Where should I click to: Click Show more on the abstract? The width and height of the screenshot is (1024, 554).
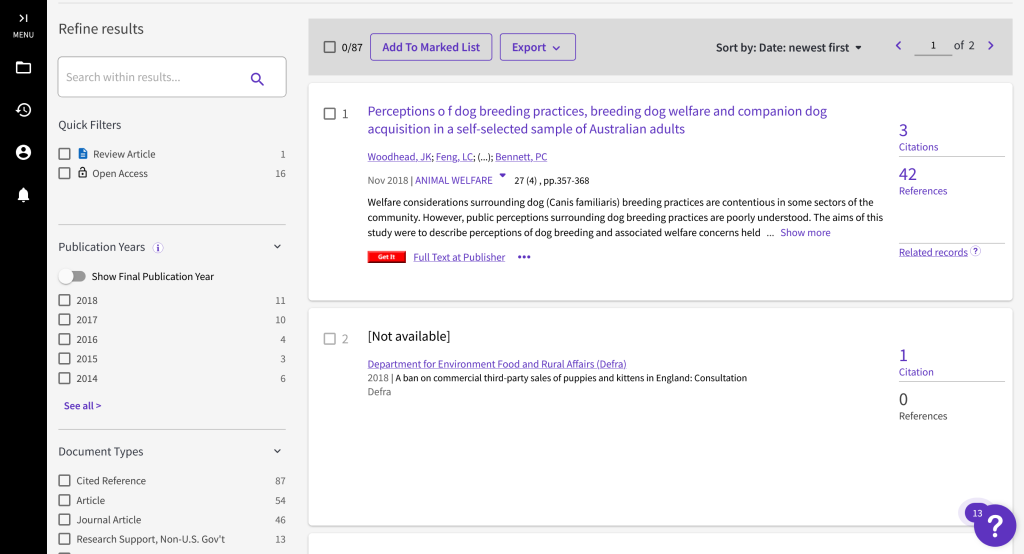(805, 233)
